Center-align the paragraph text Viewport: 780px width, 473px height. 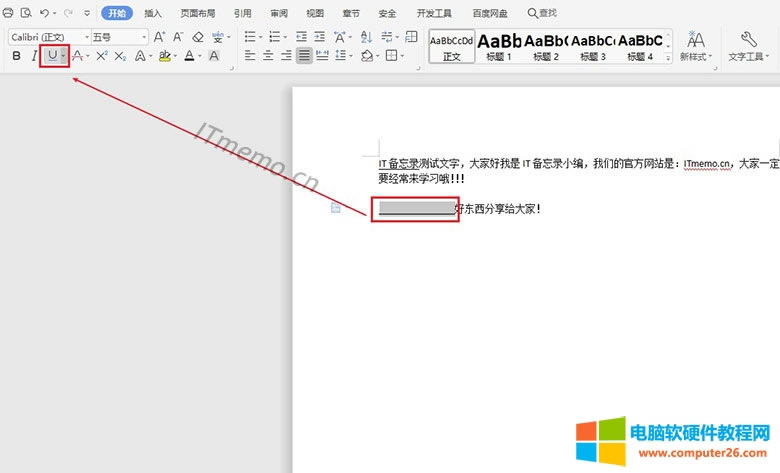[267, 56]
